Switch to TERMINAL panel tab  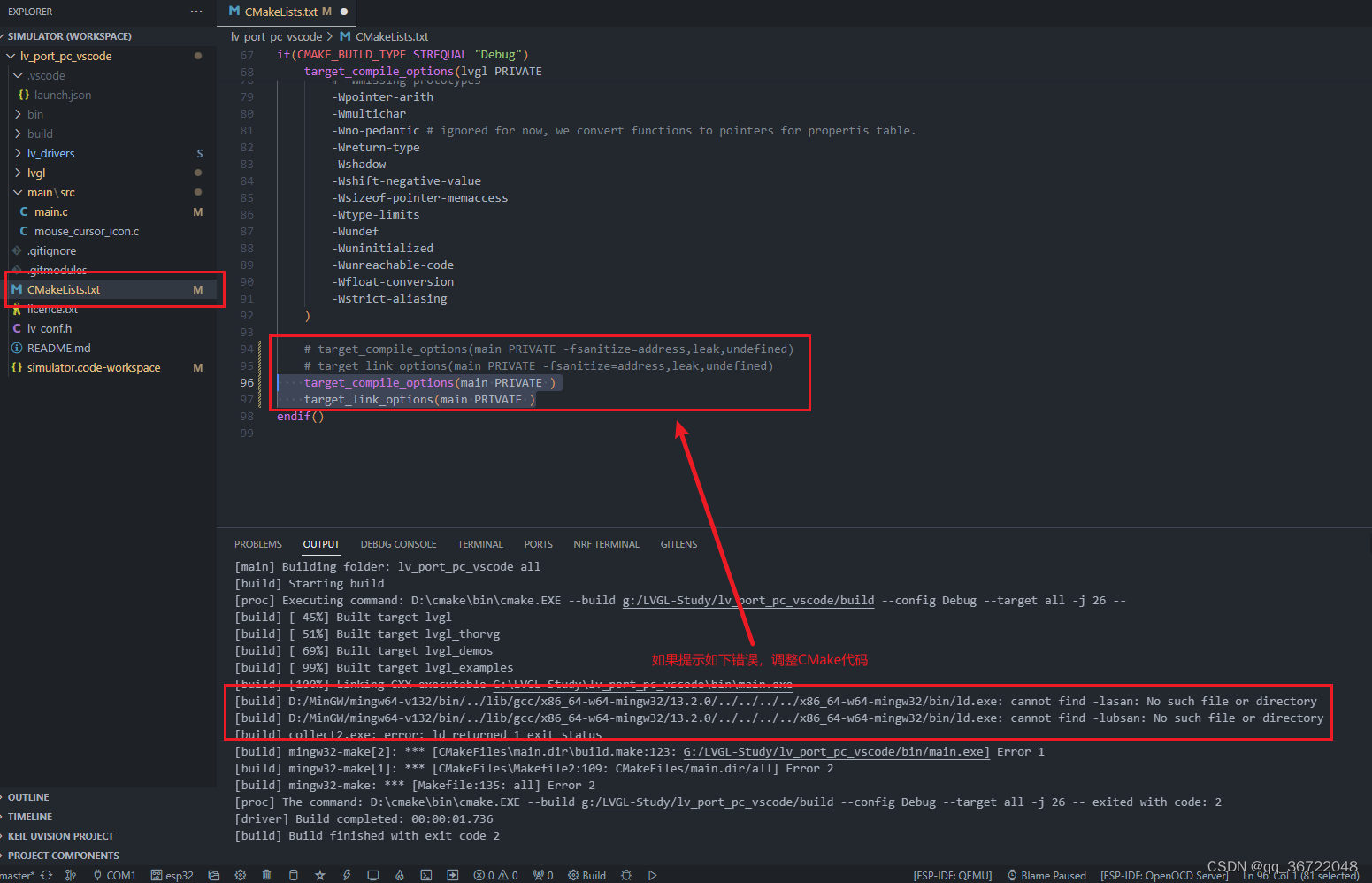480,544
